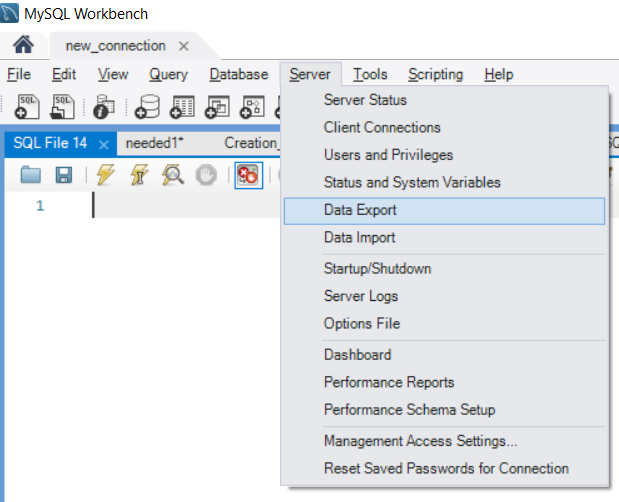Run Explain on the current statement
This screenshot has width=619, height=502.
[173, 175]
